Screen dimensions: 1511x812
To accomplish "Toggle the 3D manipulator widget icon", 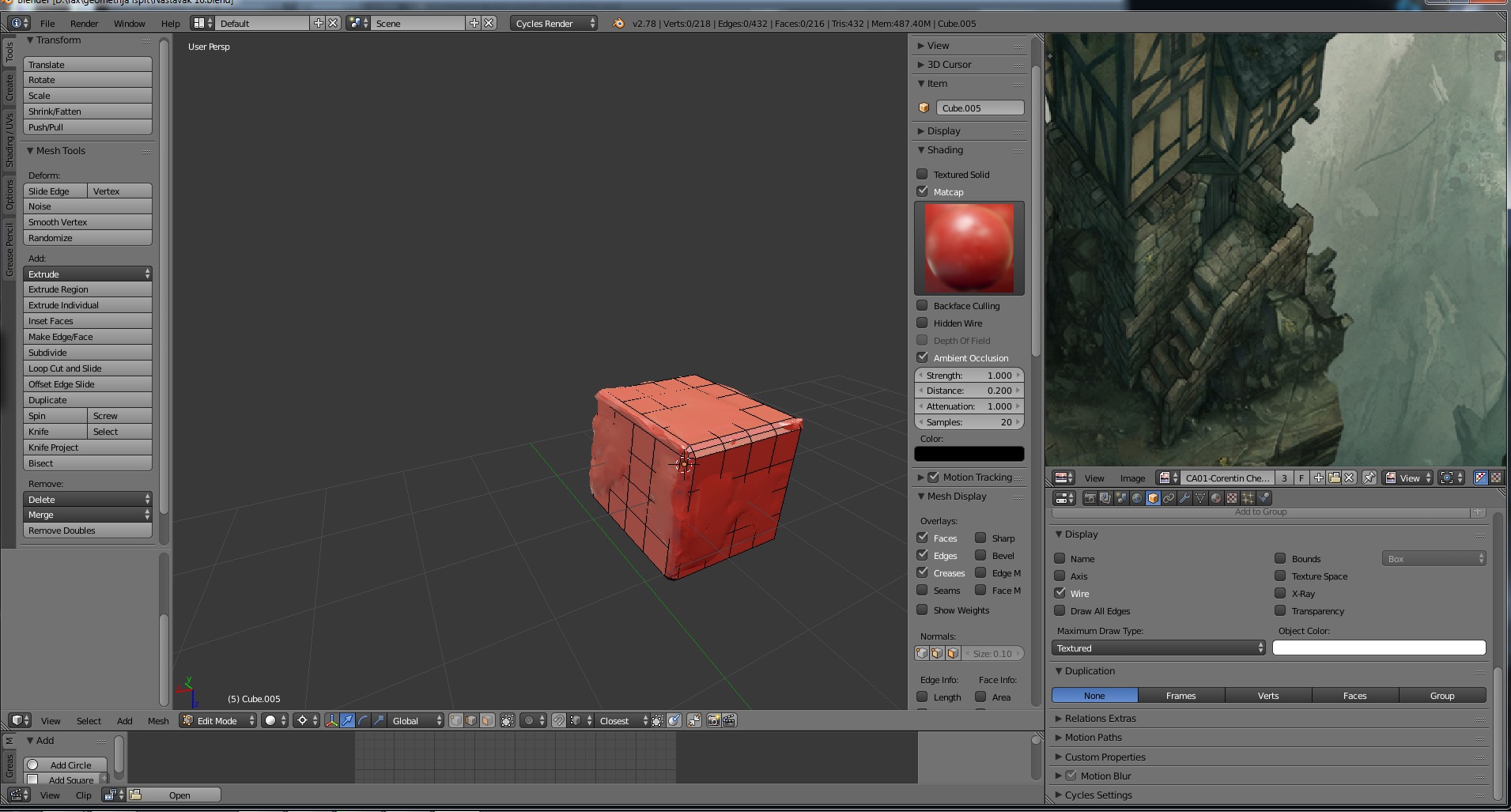I will (331, 720).
